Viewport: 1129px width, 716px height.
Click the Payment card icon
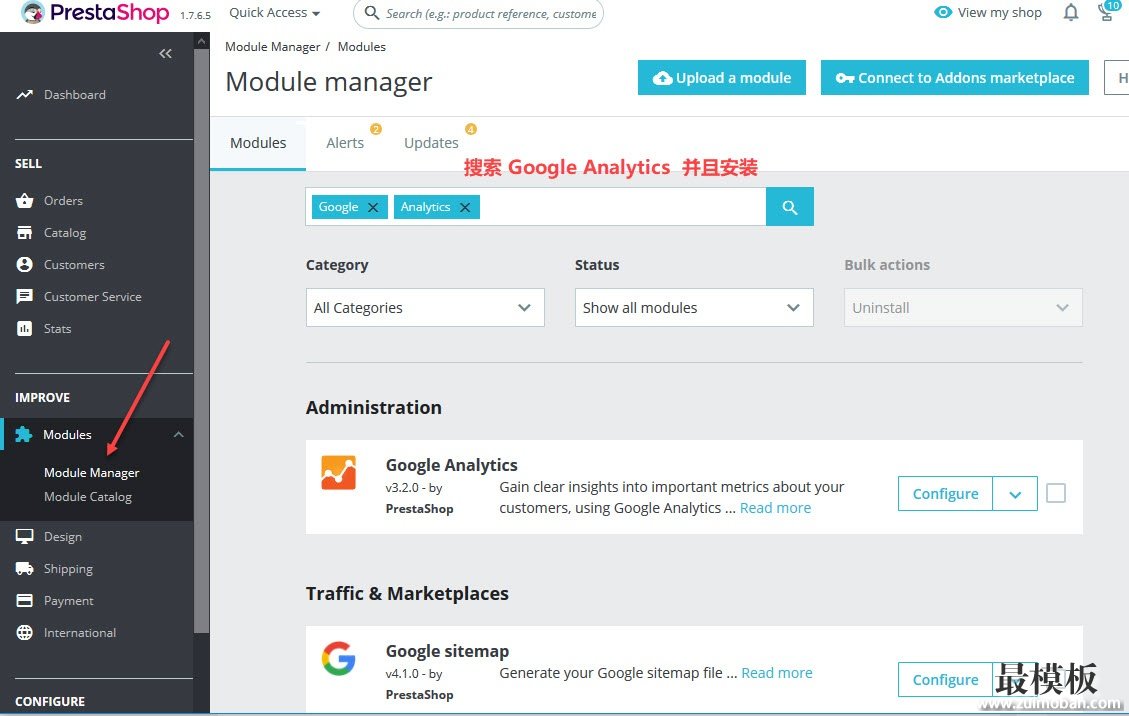click(24, 600)
